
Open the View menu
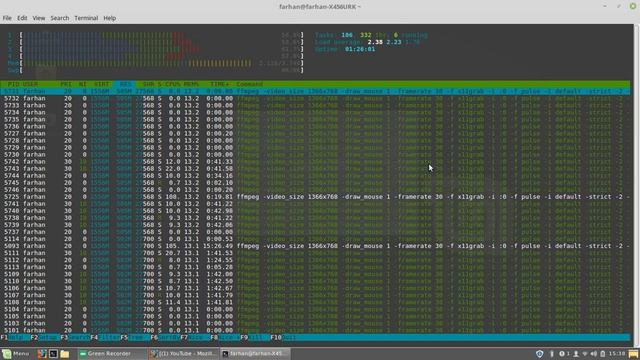point(39,18)
